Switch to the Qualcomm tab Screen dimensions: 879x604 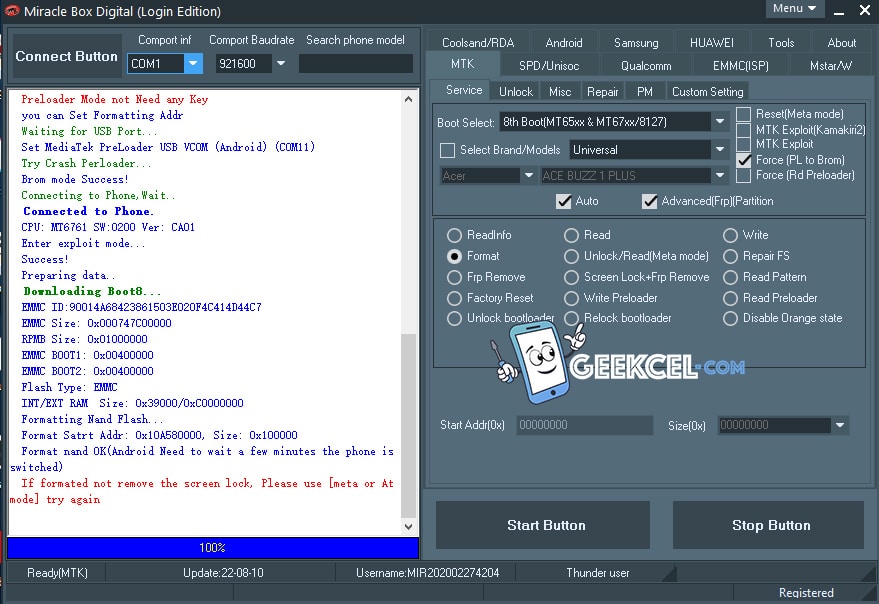click(646, 65)
